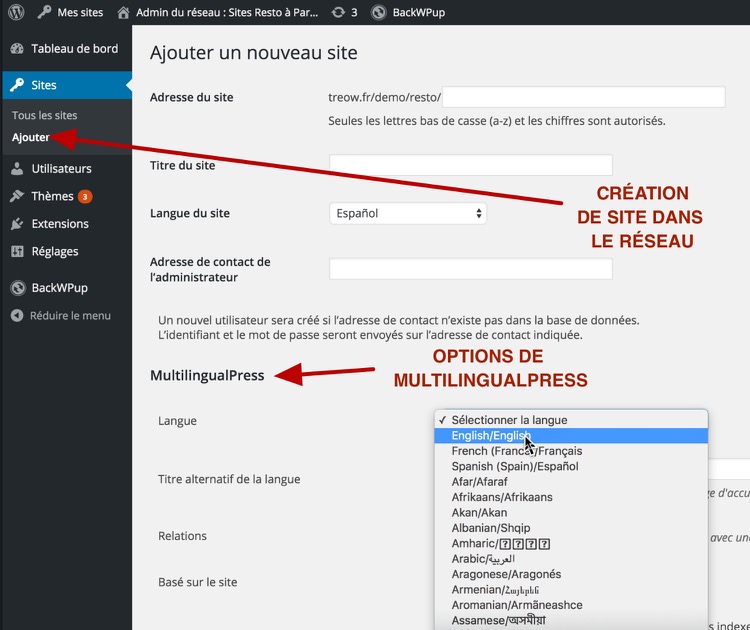Viewport: 750px width, 630px height.
Task: Select Arabic language option
Action: pyautogui.click(x=571, y=559)
